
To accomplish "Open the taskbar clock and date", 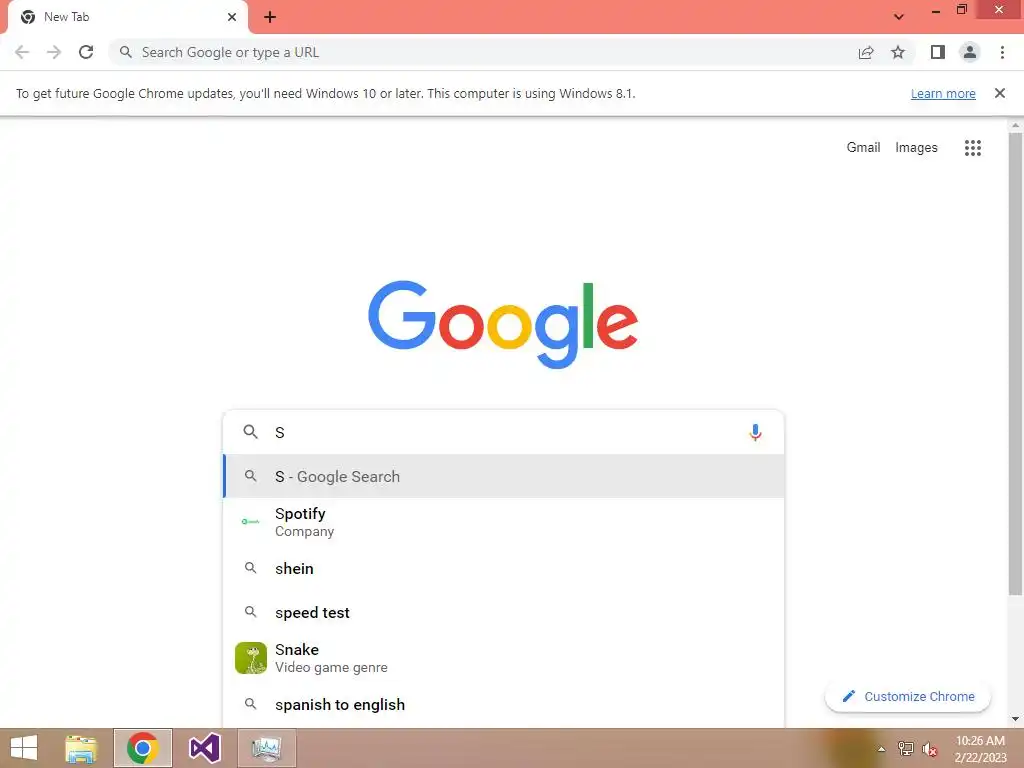I will pos(980,749).
